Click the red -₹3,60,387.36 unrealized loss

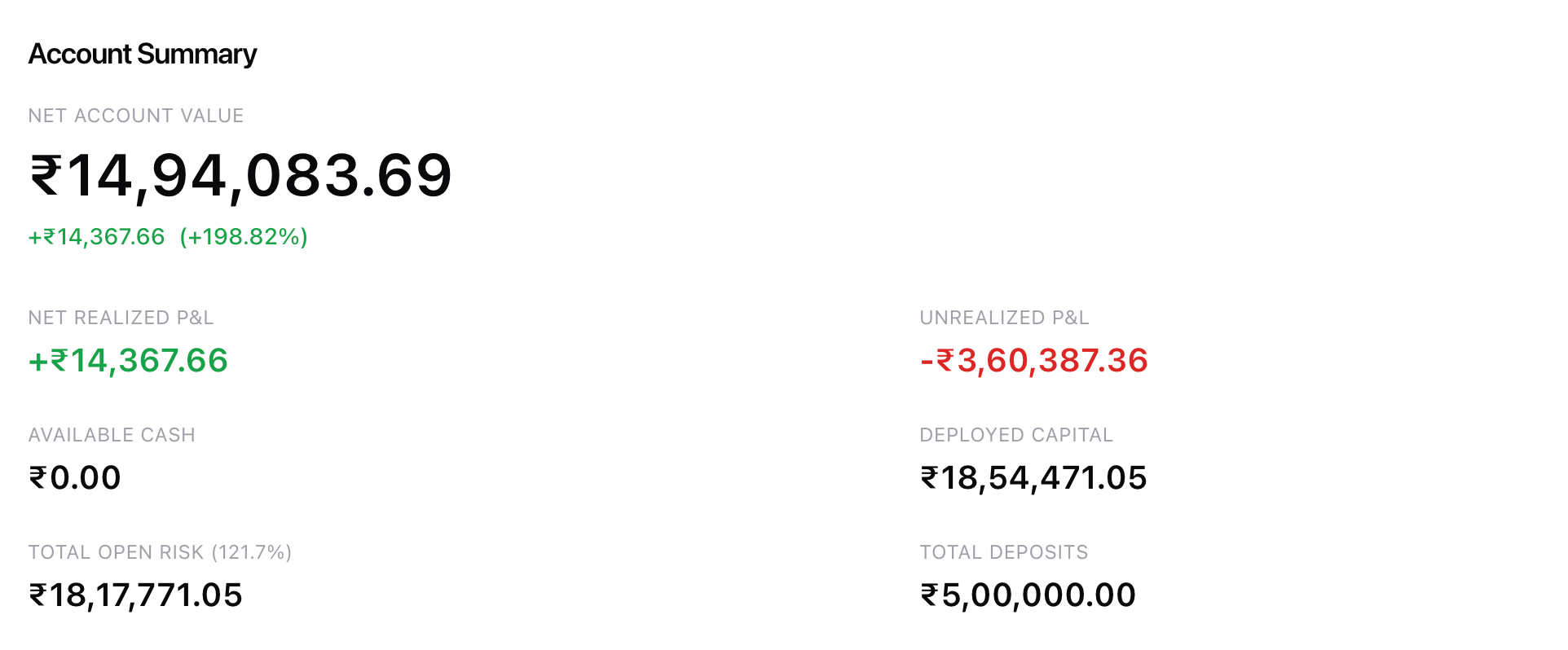tap(1033, 361)
